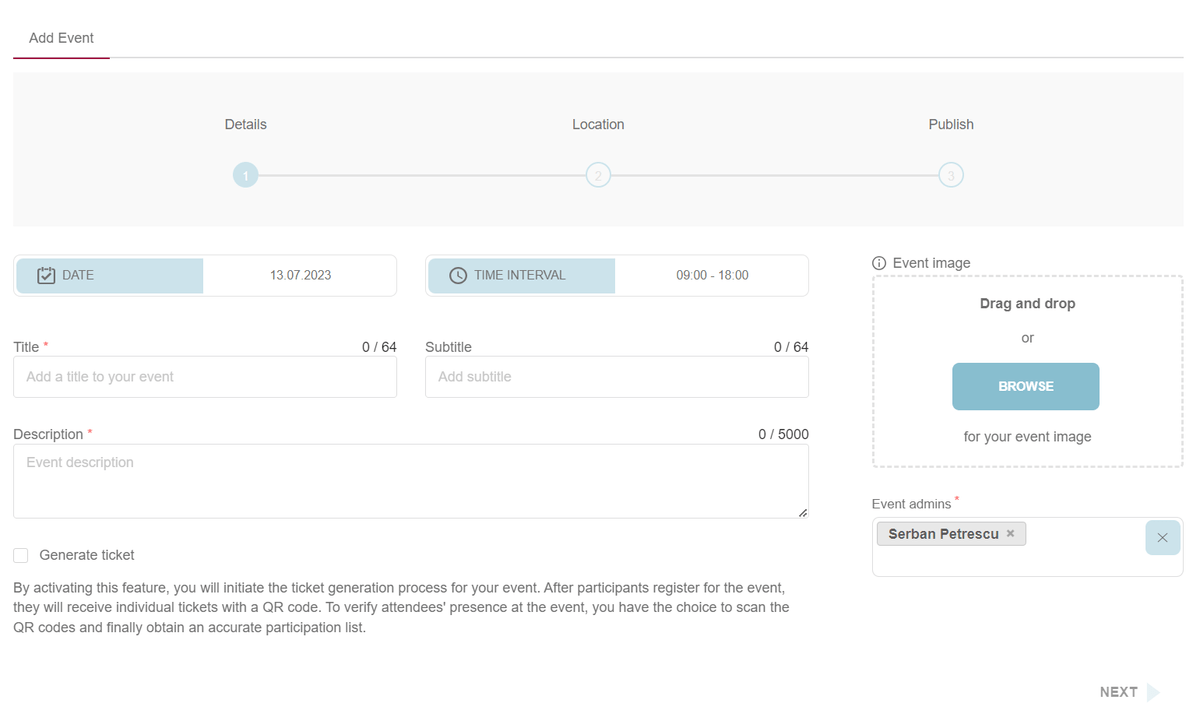
Task: Grab the description textarea resize handle
Action: 802,512
